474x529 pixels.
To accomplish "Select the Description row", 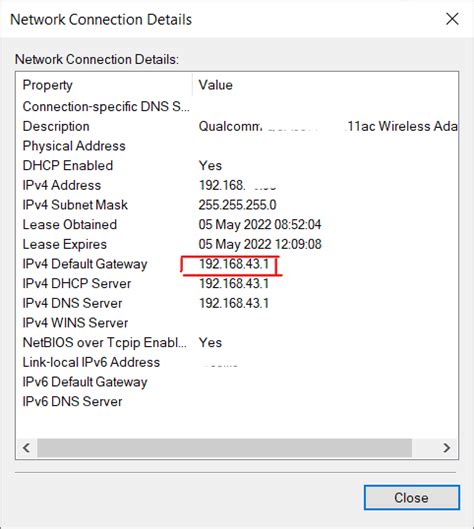I will 237,126.
